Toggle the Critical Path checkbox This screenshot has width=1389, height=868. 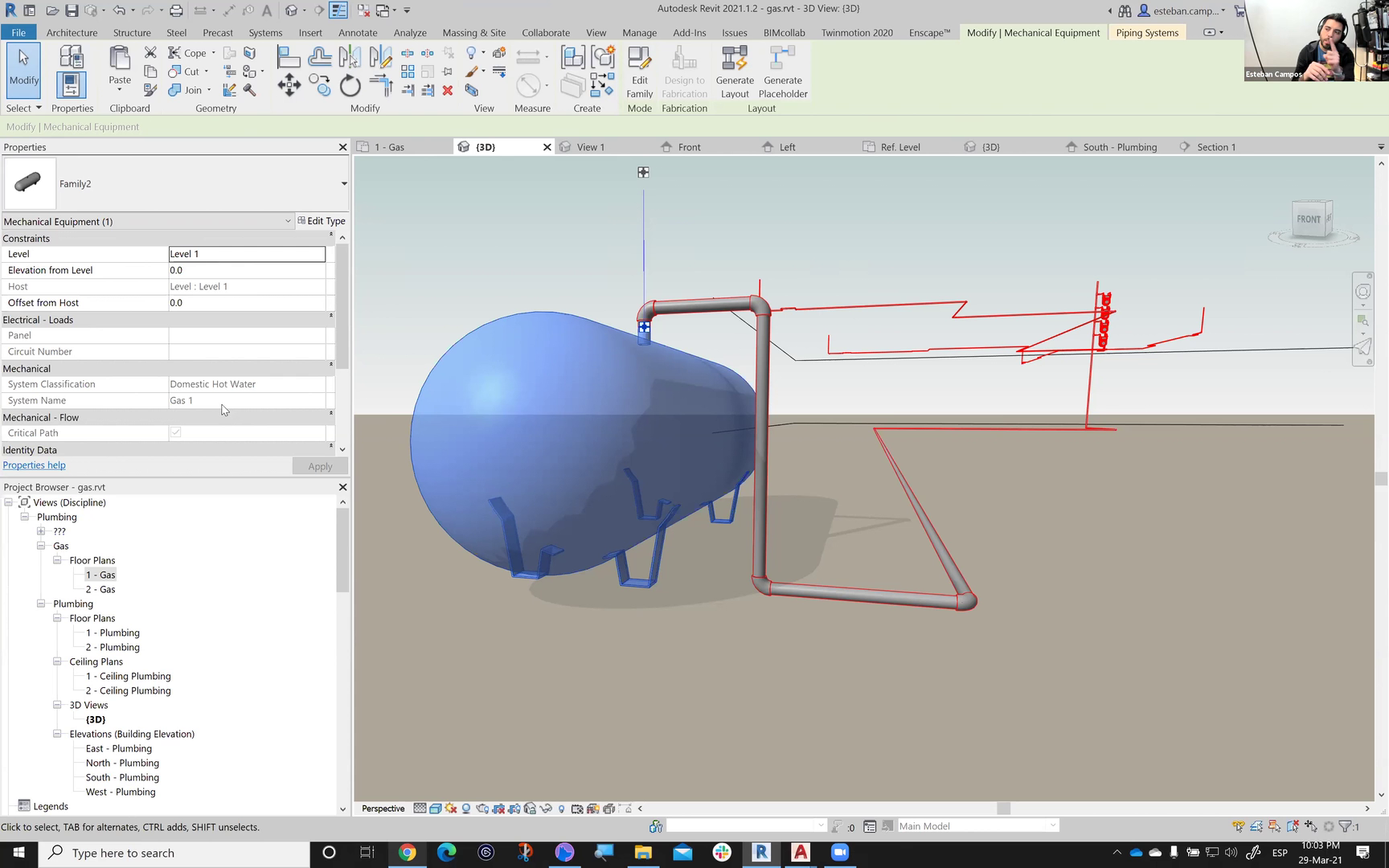175,432
